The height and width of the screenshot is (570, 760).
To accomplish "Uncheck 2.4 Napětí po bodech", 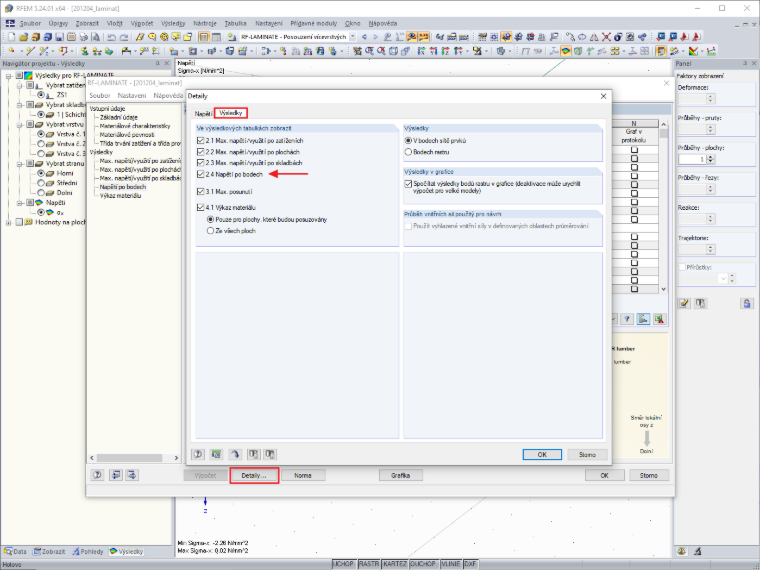I will point(201,174).
